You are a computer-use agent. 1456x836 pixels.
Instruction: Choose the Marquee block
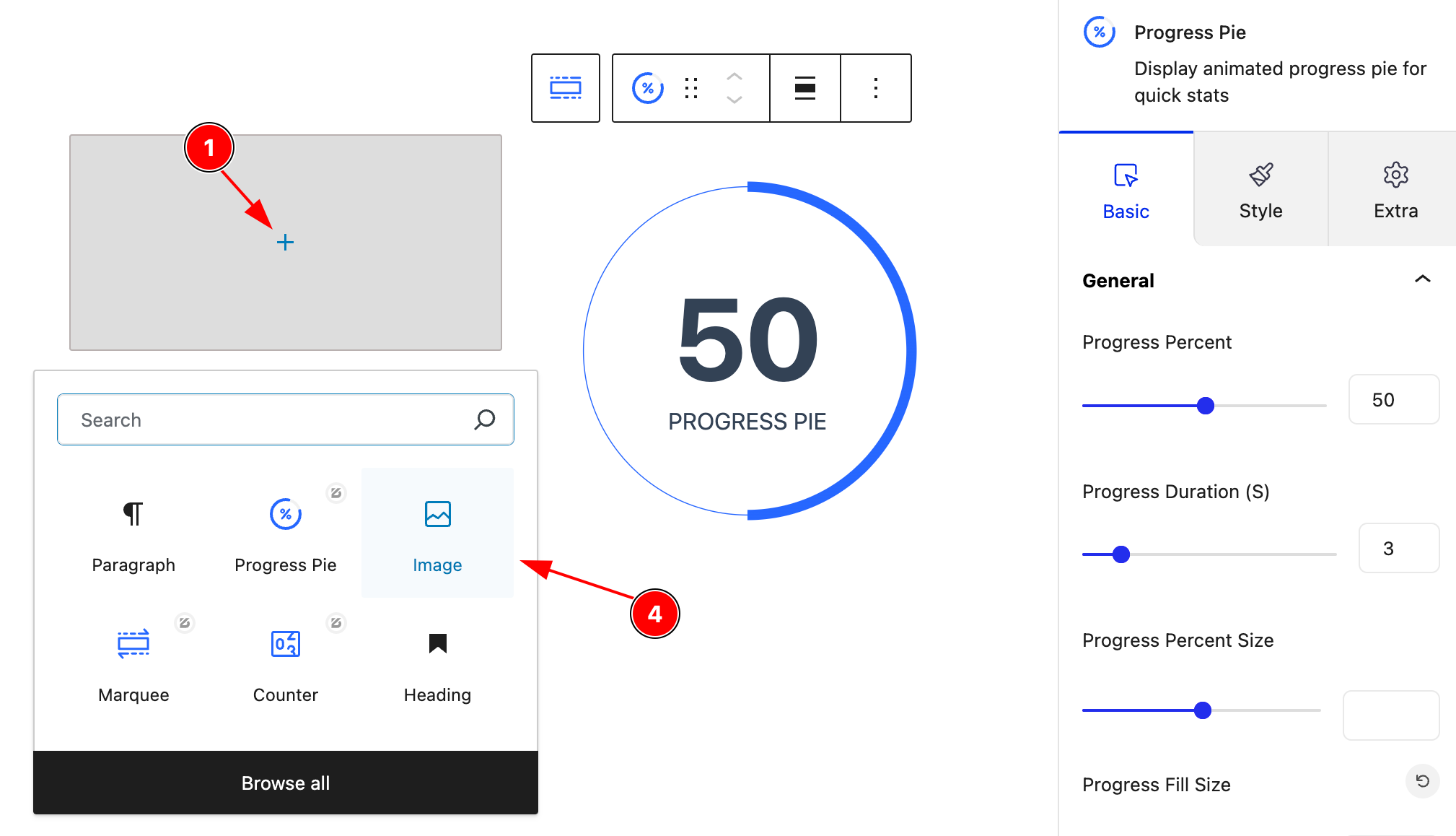point(133,663)
